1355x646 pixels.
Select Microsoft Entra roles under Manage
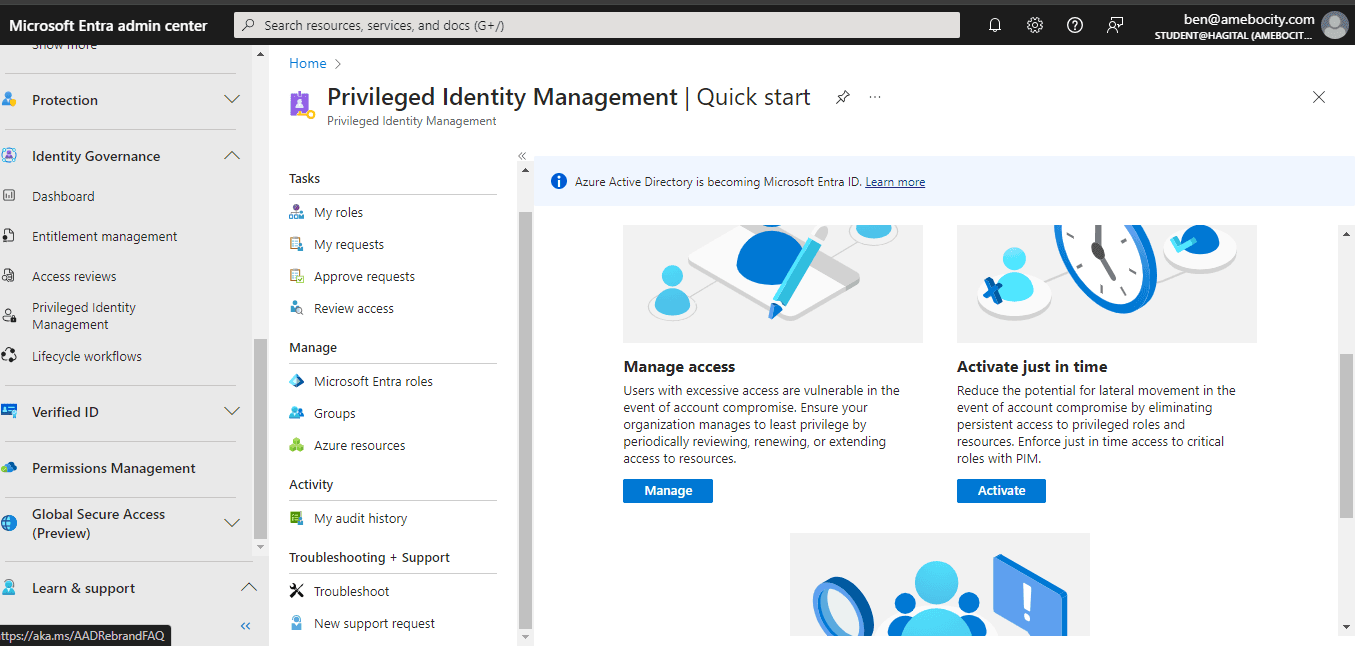coord(373,382)
